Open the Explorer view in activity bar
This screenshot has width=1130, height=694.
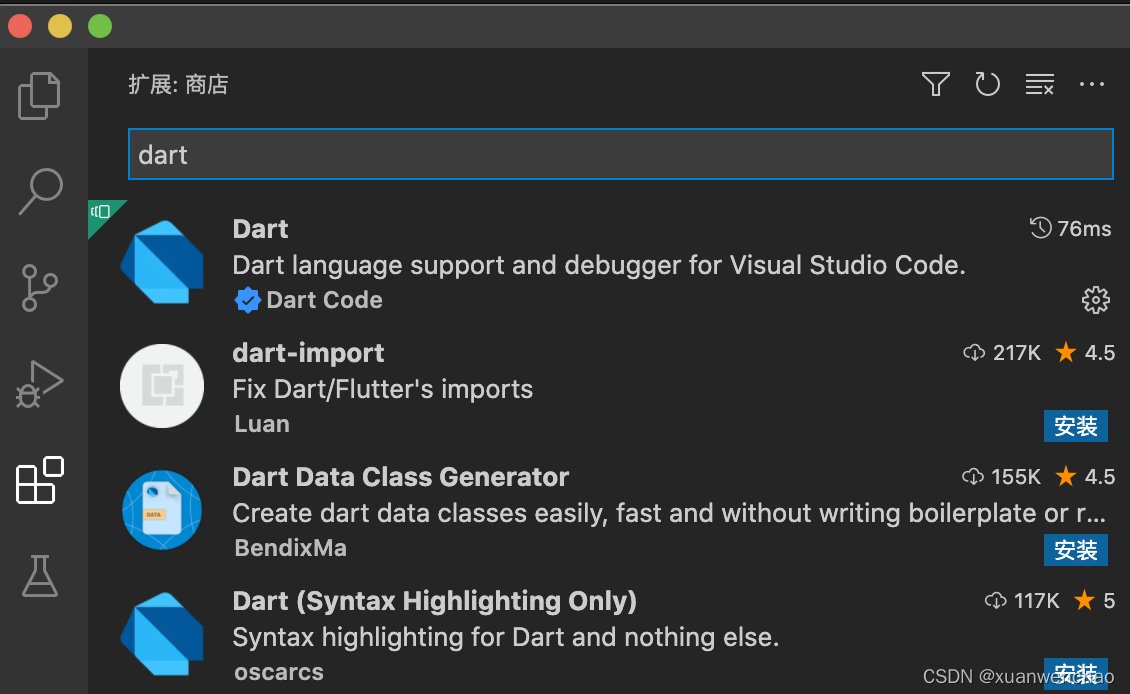[40, 96]
